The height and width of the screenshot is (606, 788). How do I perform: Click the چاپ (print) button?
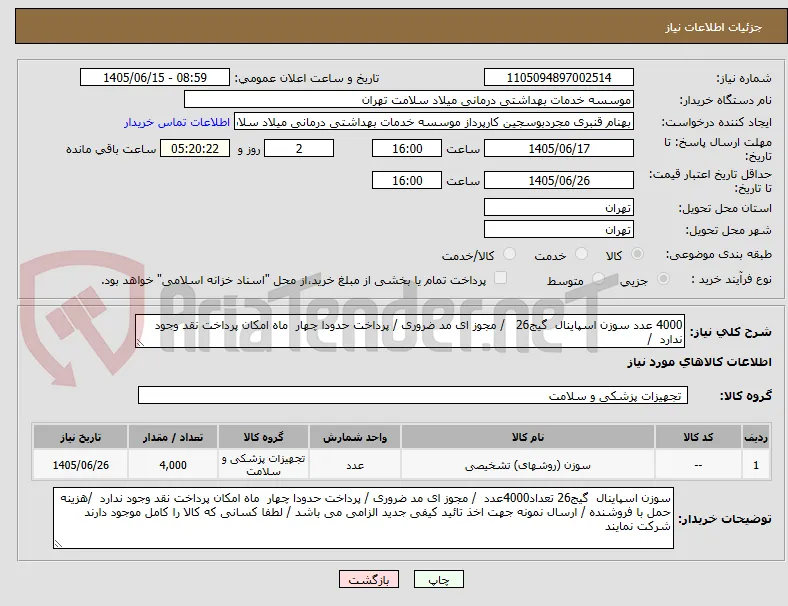439,579
